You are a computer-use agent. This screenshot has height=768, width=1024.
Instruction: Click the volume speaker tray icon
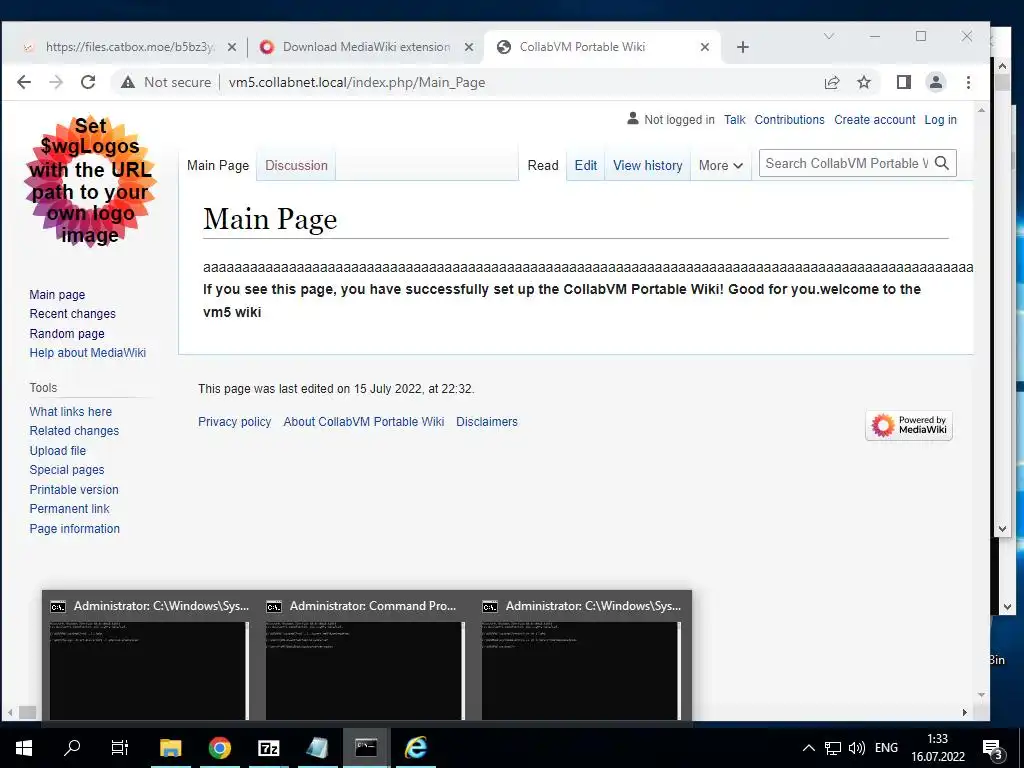coord(856,748)
